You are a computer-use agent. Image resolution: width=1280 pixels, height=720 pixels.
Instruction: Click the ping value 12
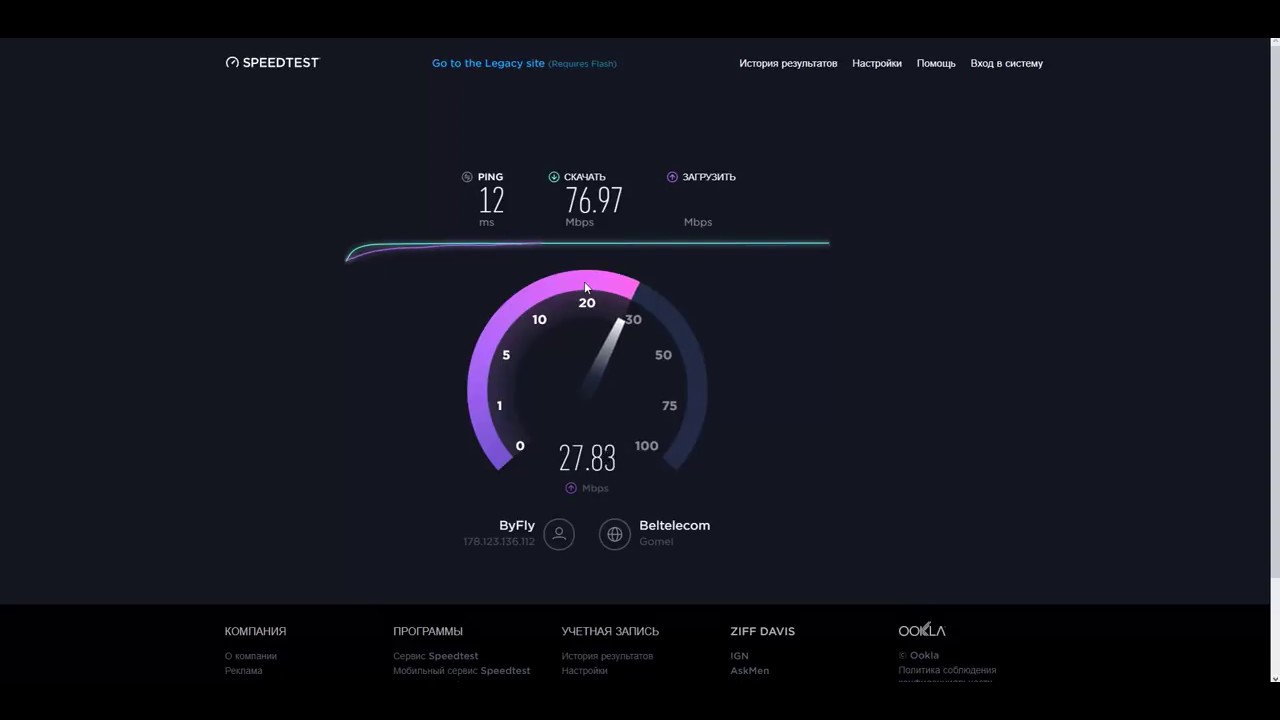491,200
